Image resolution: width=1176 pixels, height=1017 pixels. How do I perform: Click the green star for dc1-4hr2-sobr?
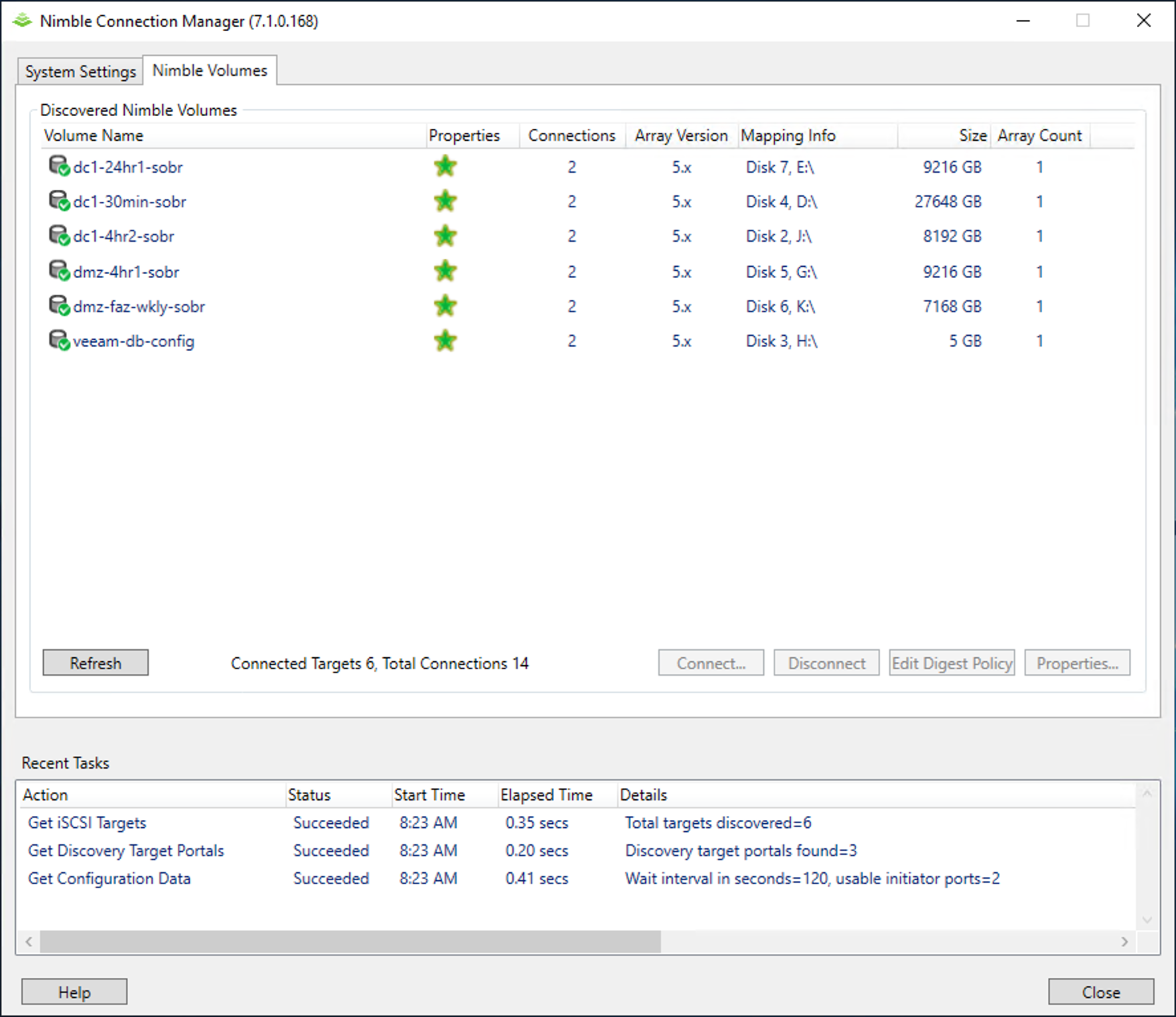pyautogui.click(x=445, y=235)
